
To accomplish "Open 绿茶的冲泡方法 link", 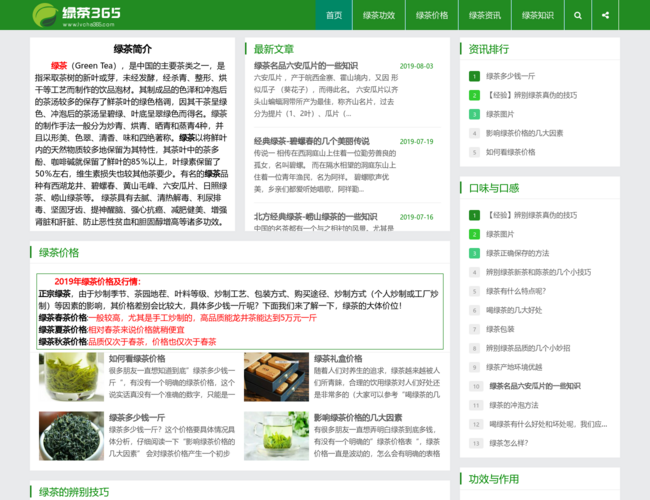I will point(514,405).
